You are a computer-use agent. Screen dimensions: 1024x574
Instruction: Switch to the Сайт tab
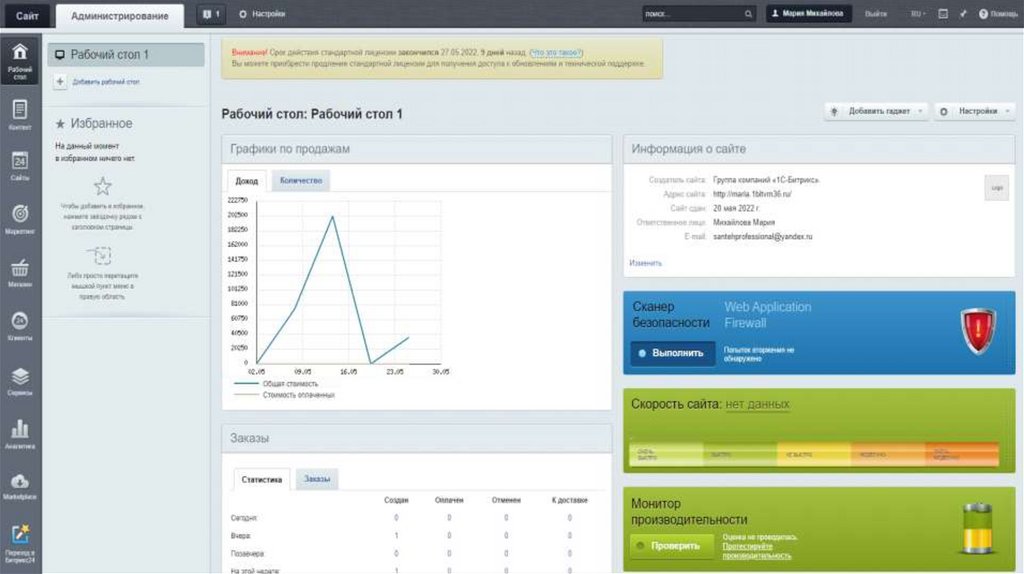(x=27, y=16)
